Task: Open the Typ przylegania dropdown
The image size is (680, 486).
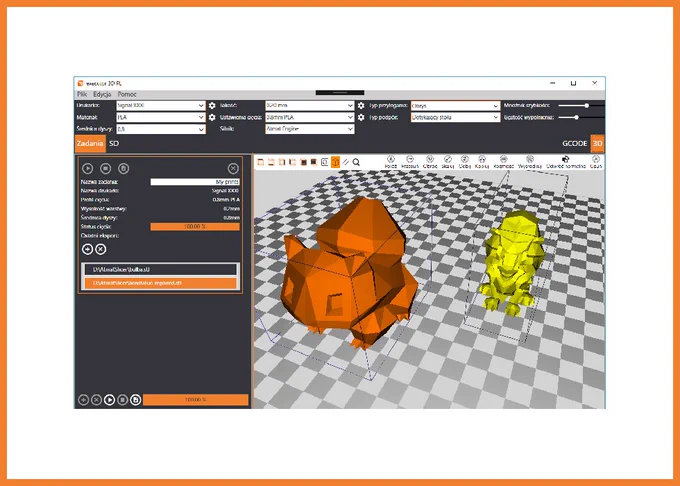Action: (x=455, y=105)
